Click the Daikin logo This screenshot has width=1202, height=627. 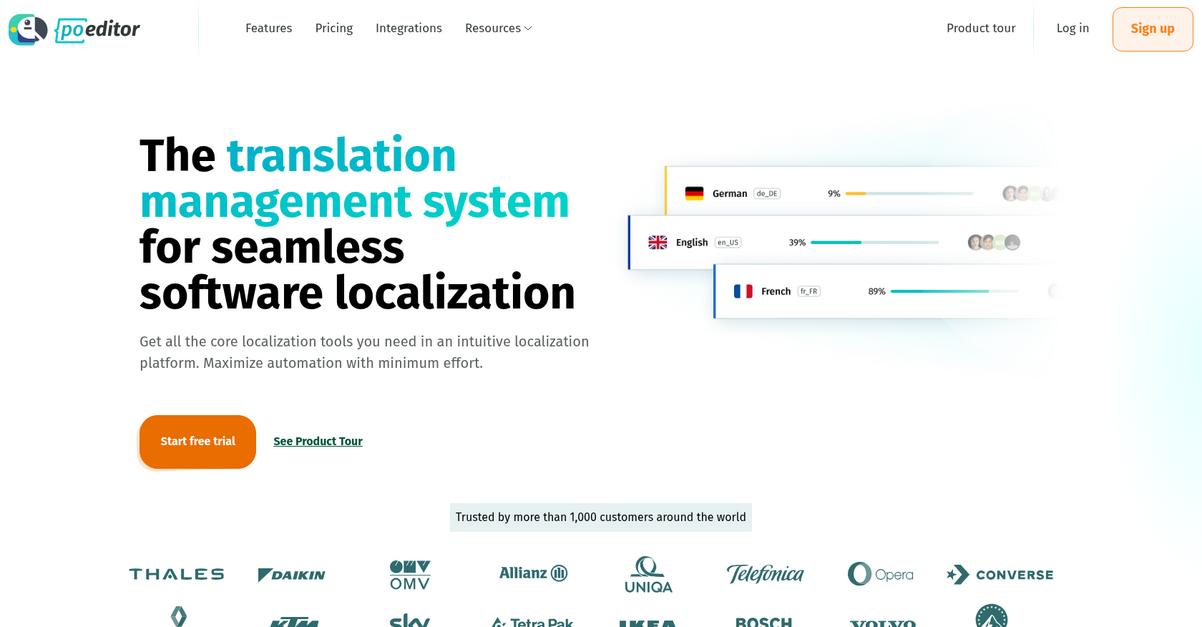(x=291, y=575)
